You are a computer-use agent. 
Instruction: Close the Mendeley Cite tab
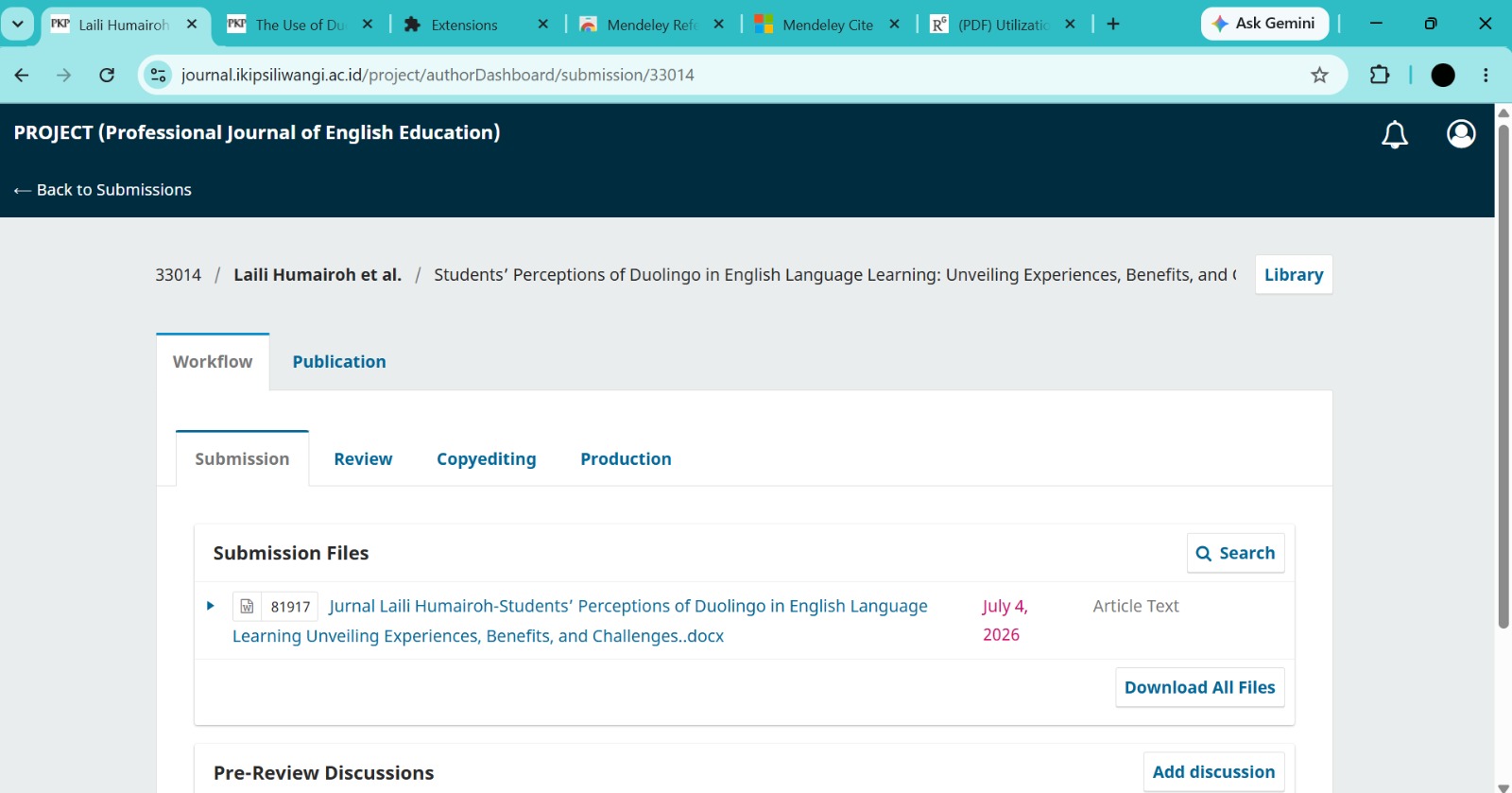click(894, 24)
